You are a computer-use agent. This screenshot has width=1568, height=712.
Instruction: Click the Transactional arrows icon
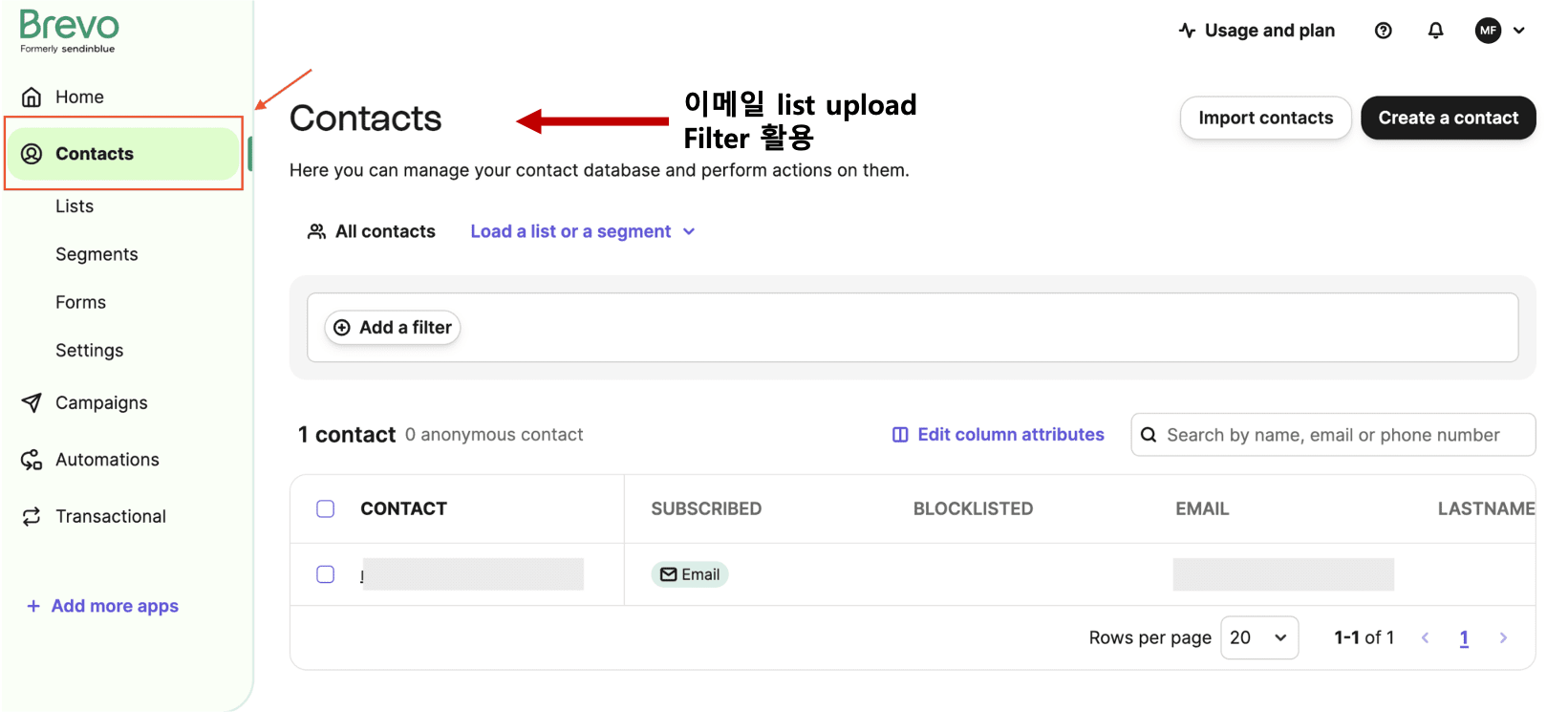[32, 516]
